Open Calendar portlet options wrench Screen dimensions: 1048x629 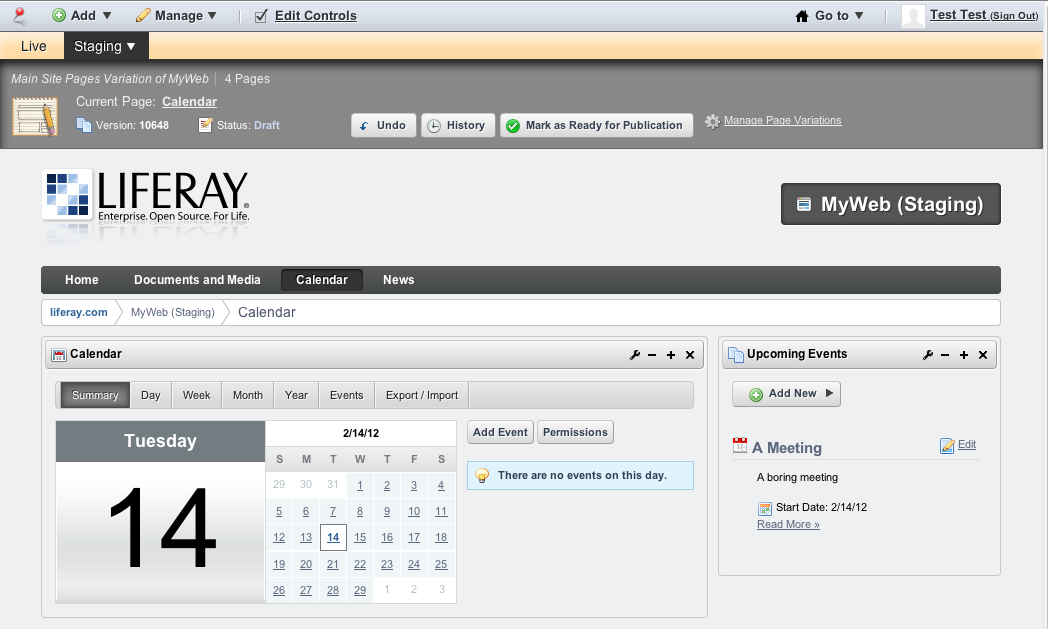(634, 355)
